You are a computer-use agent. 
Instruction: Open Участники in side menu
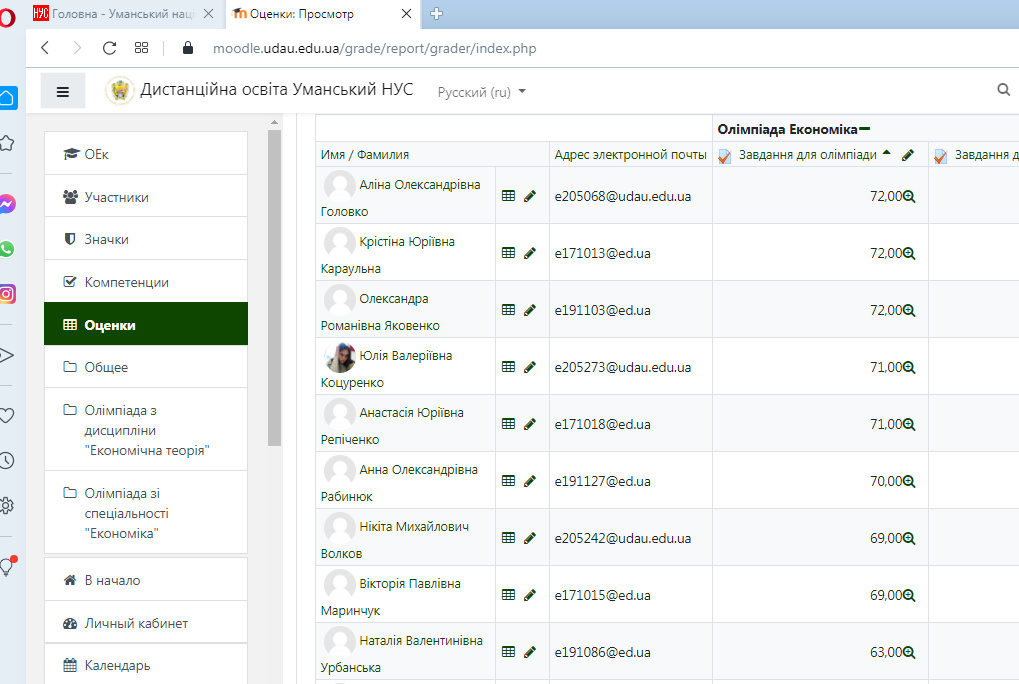(146, 197)
